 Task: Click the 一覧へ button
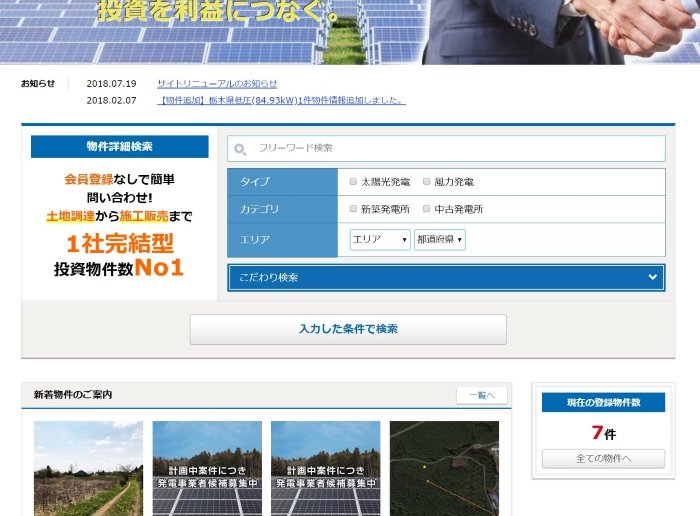pos(481,395)
